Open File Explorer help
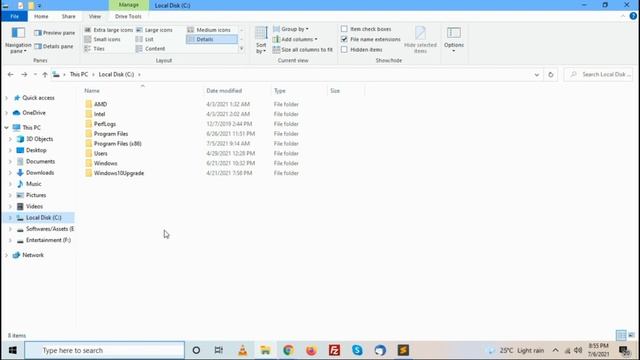The image size is (640, 360). [x=633, y=16]
